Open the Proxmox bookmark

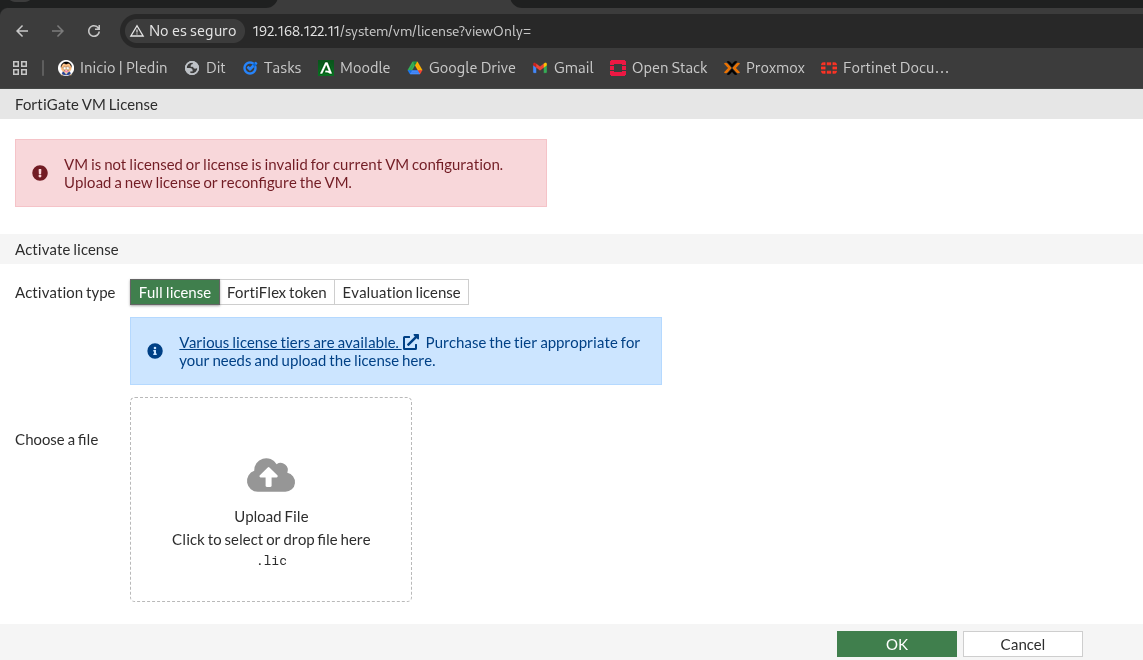[764, 68]
